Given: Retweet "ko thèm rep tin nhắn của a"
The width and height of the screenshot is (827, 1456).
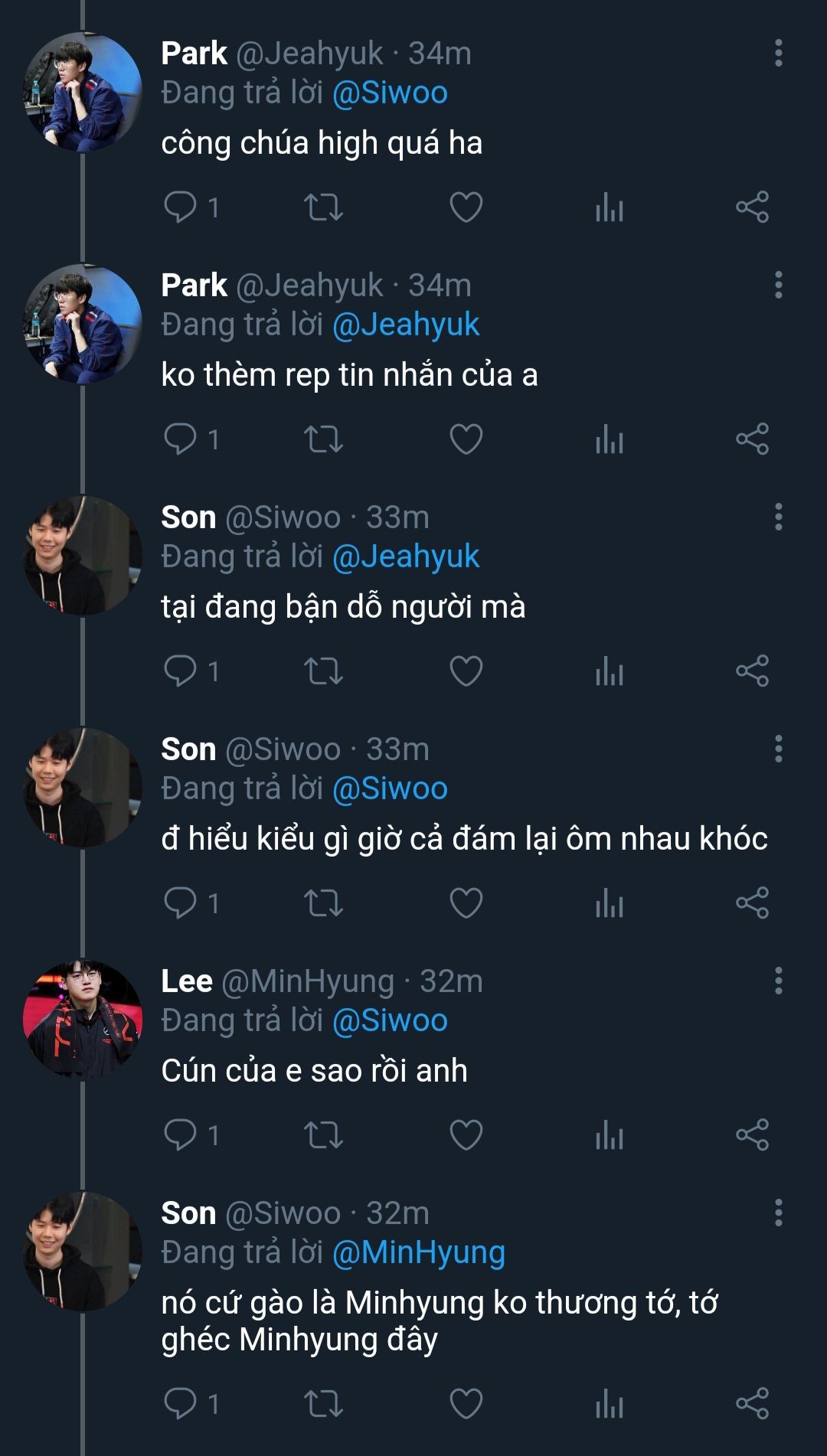Looking at the screenshot, I should point(323,439).
